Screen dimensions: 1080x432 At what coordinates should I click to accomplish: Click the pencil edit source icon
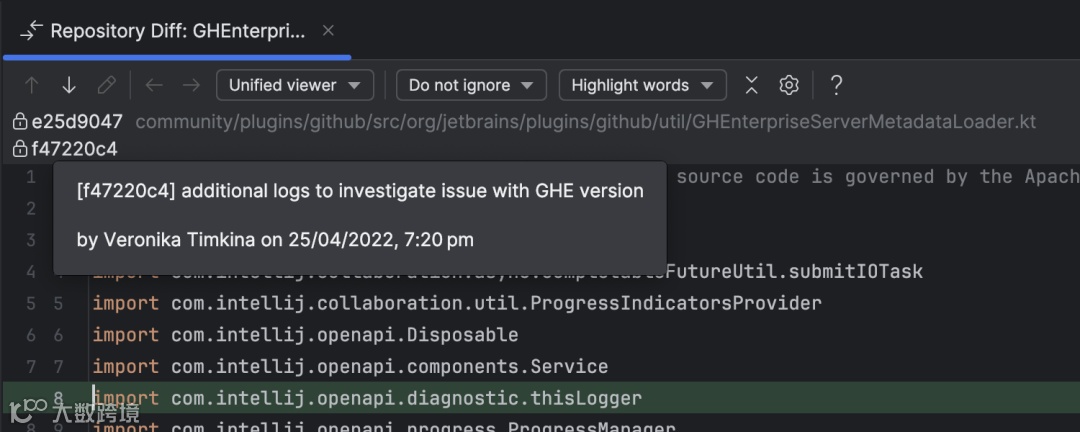point(106,85)
